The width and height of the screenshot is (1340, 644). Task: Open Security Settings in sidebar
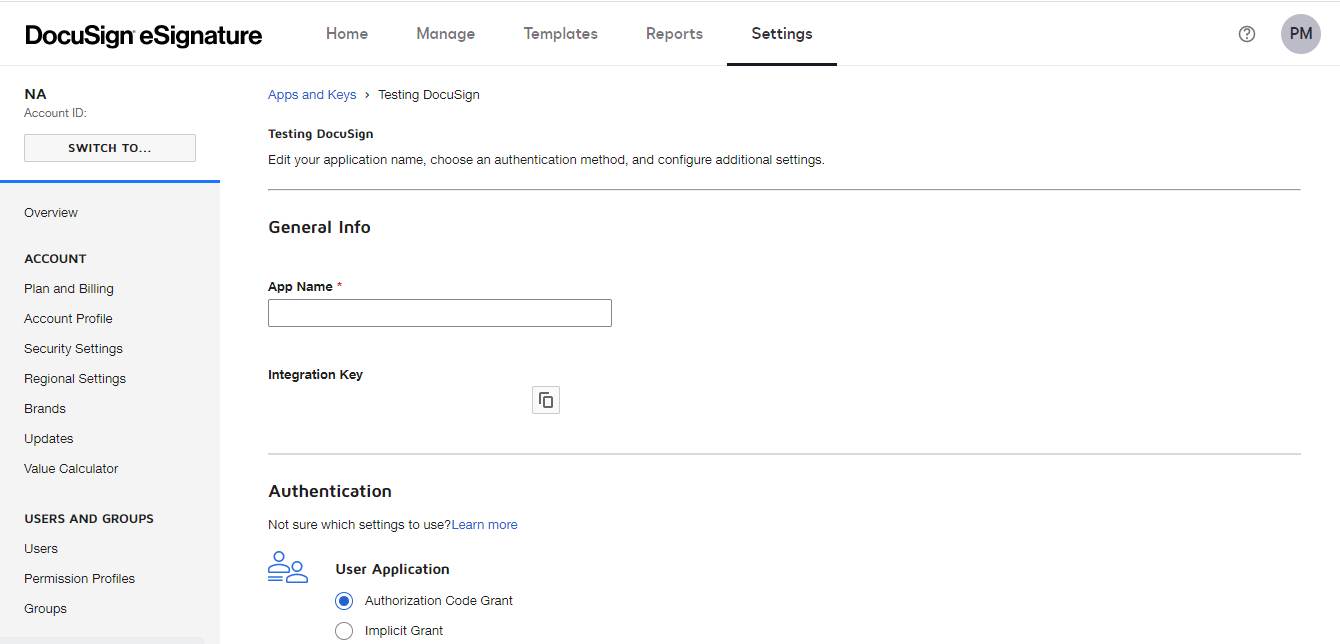pyautogui.click(x=73, y=349)
